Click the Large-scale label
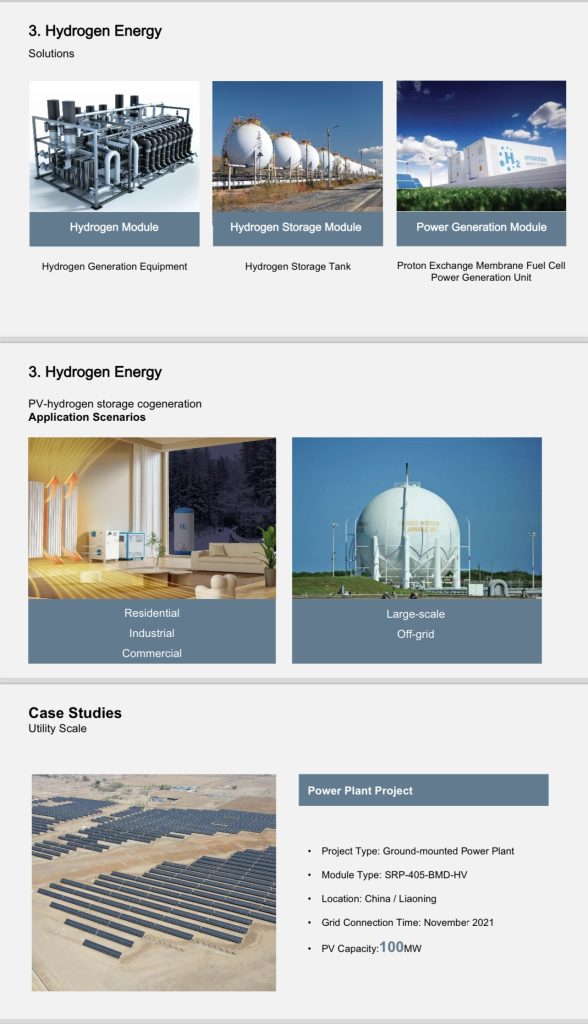The width and height of the screenshot is (588, 1024). (416, 615)
